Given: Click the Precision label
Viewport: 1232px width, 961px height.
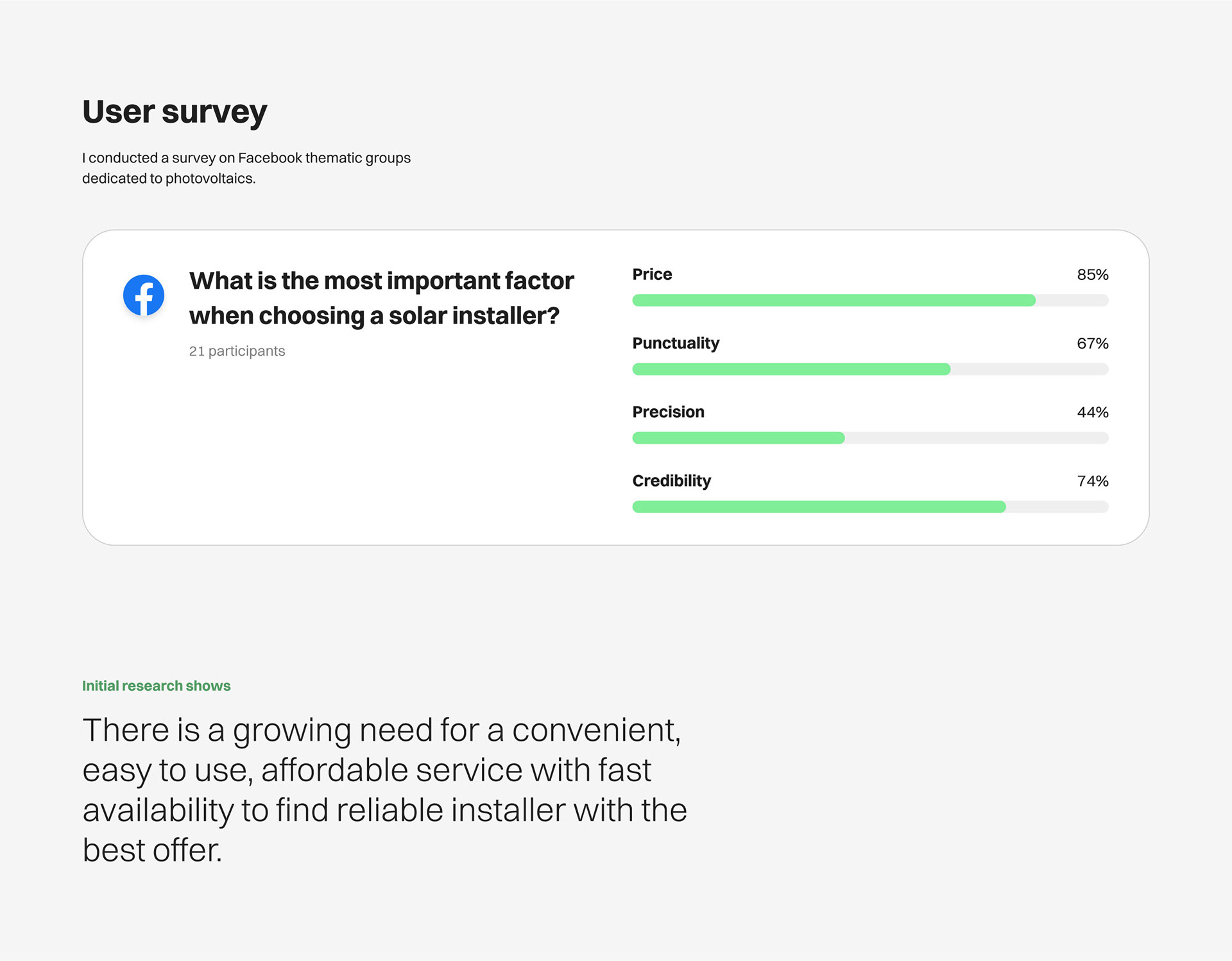Looking at the screenshot, I should [x=668, y=412].
